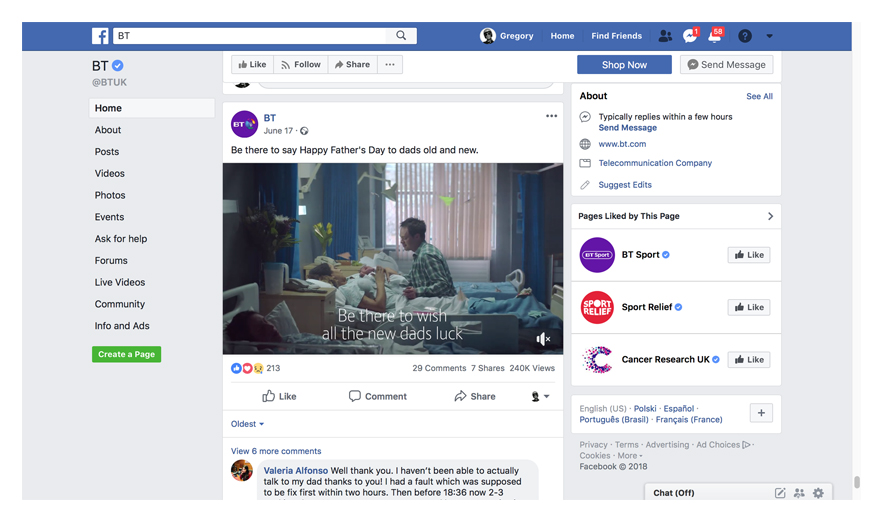Click View 6 more comments
This screenshot has width=879, height=524.
[x=276, y=451]
